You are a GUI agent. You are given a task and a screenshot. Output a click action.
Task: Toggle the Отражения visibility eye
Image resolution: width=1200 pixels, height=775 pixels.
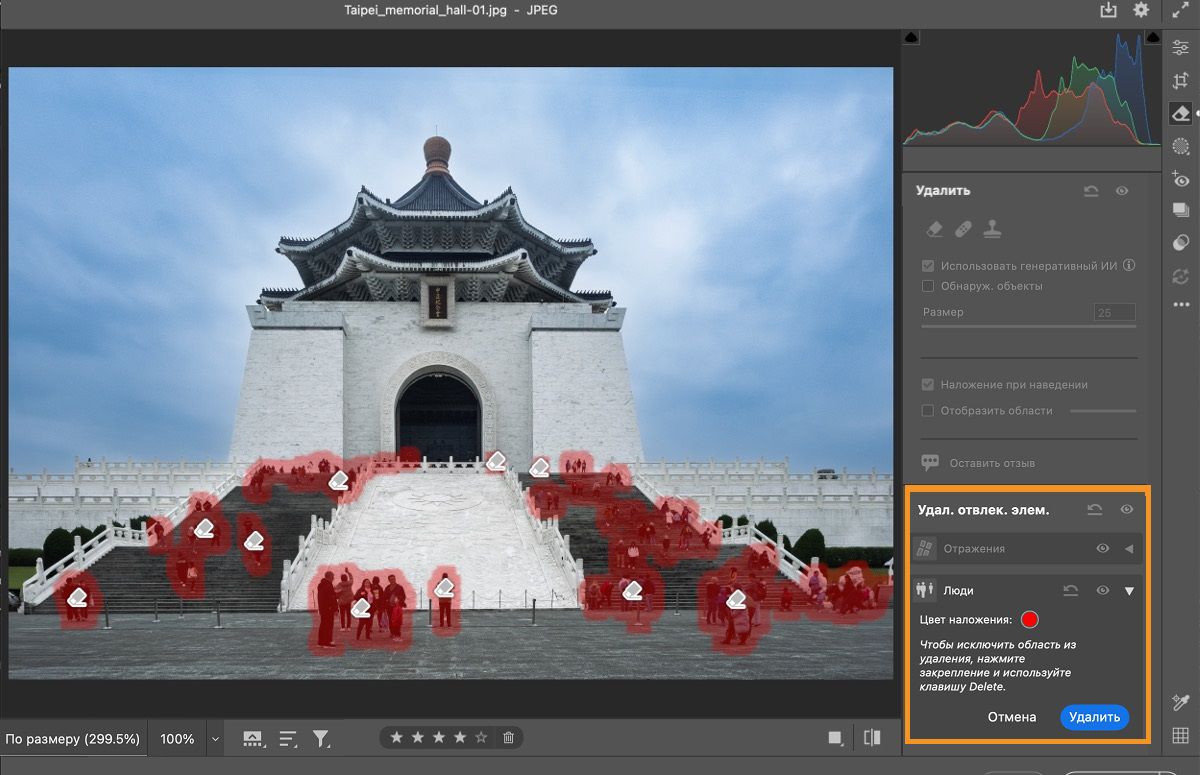coord(1103,549)
